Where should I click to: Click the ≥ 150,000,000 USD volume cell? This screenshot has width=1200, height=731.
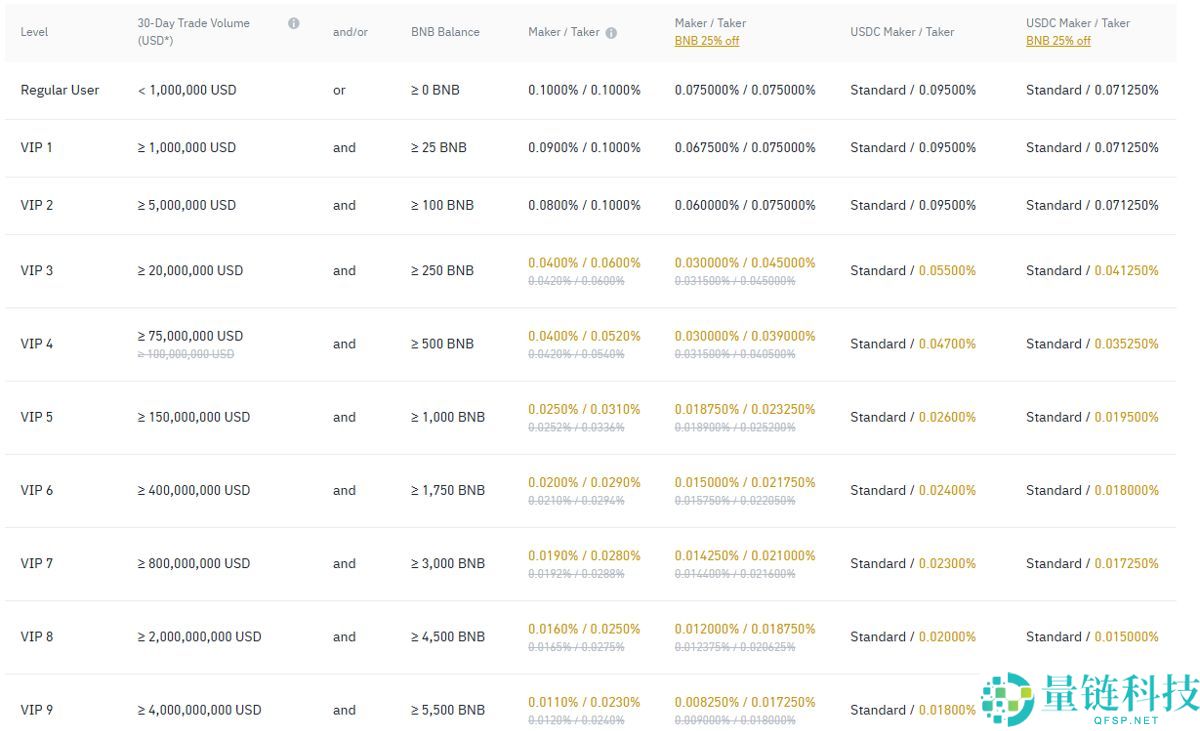(x=194, y=417)
